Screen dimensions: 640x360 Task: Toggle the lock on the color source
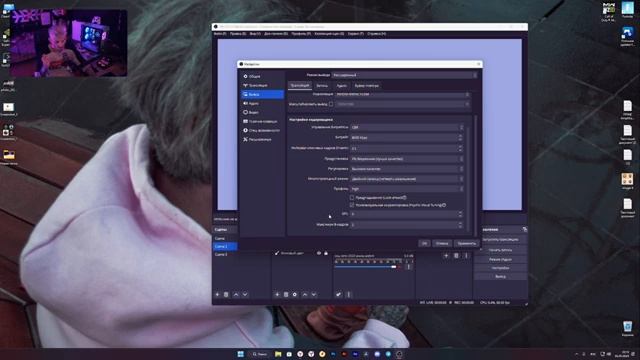click(326, 253)
